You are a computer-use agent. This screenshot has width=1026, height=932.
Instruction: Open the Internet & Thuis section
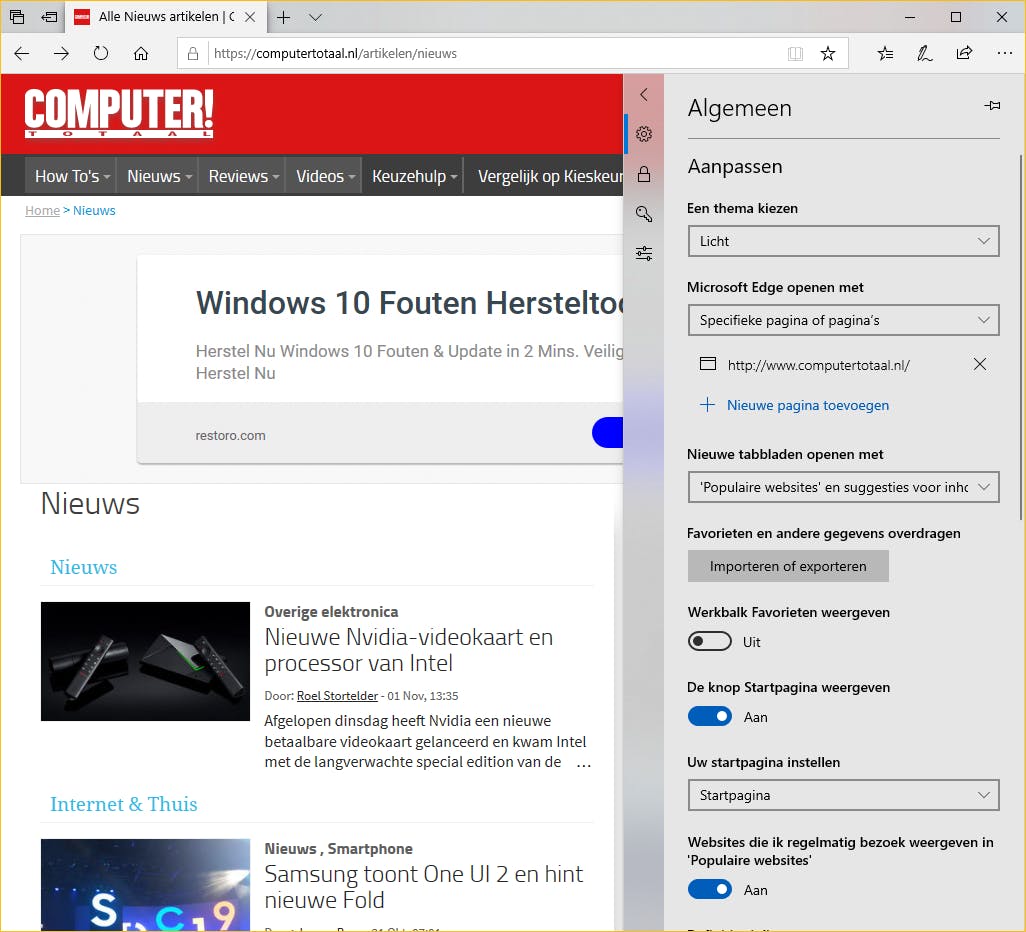[124, 804]
